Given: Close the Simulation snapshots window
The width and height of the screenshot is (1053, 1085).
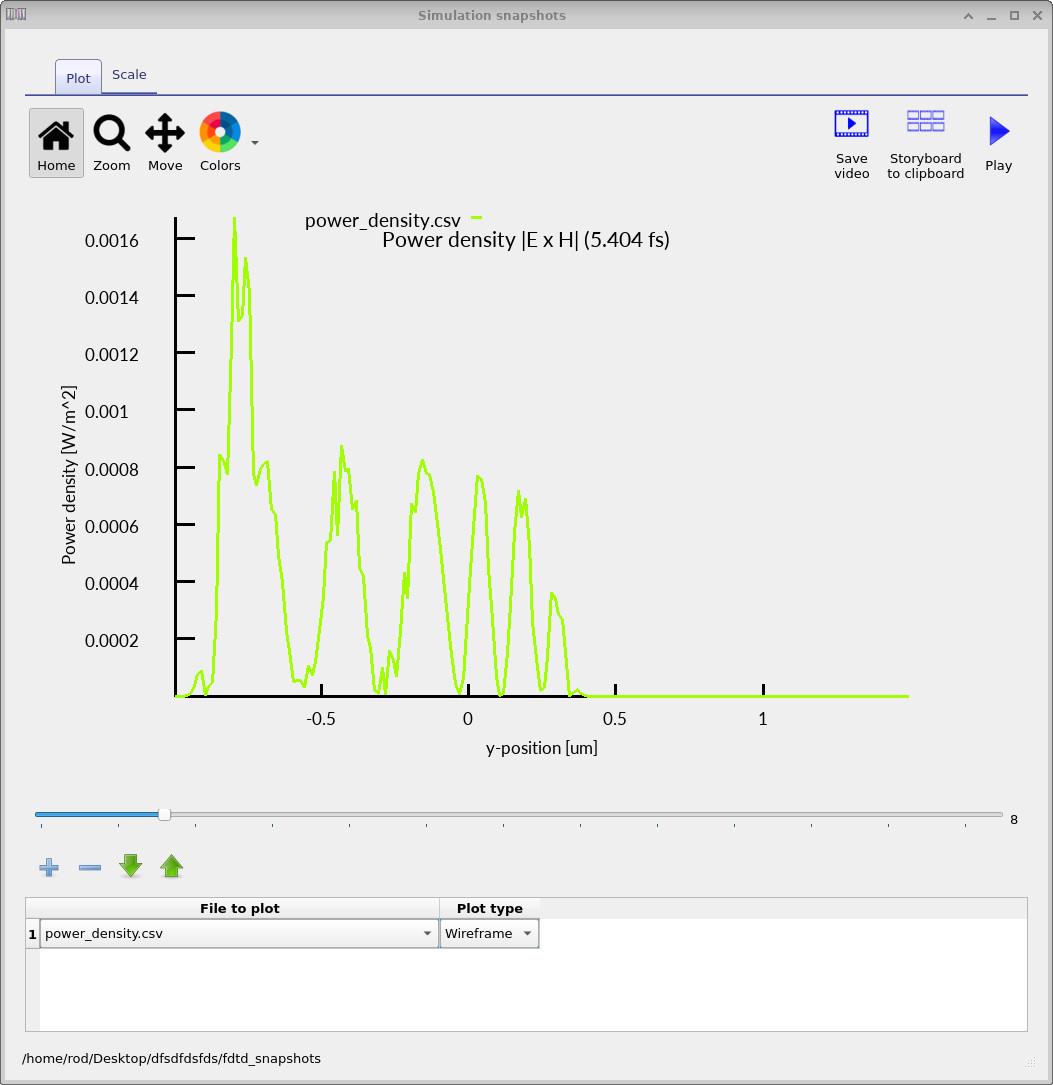Looking at the screenshot, I should pyautogui.click(x=1037, y=16).
